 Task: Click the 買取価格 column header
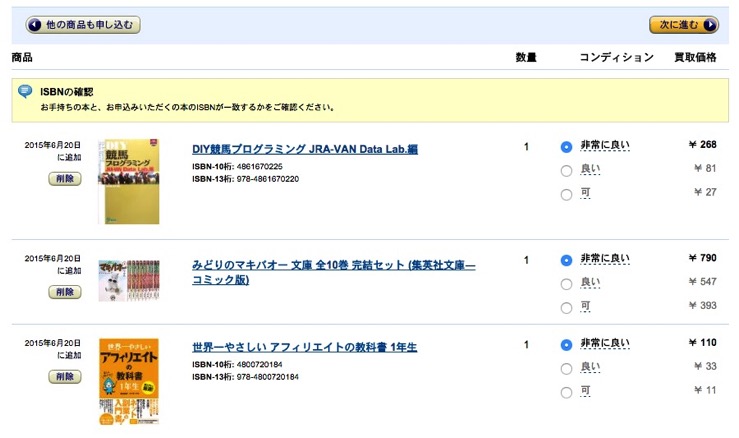click(695, 58)
